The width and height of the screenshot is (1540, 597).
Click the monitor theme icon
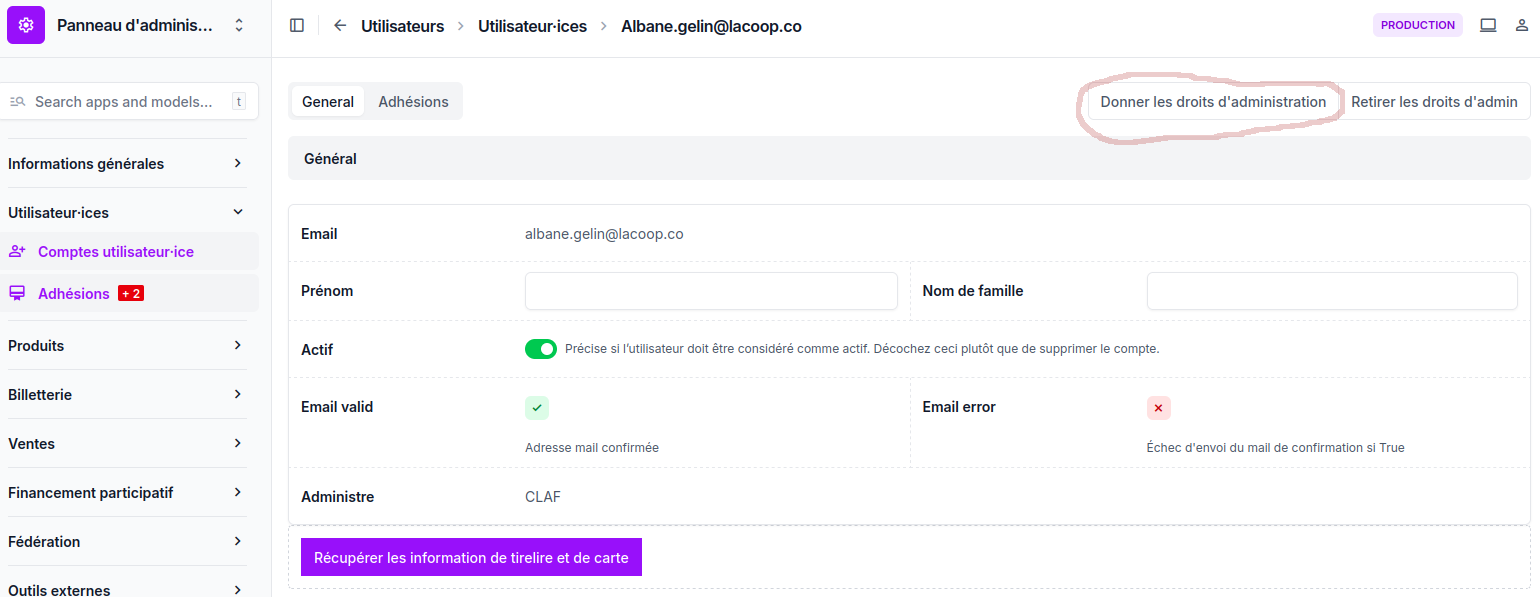pyautogui.click(x=1488, y=26)
